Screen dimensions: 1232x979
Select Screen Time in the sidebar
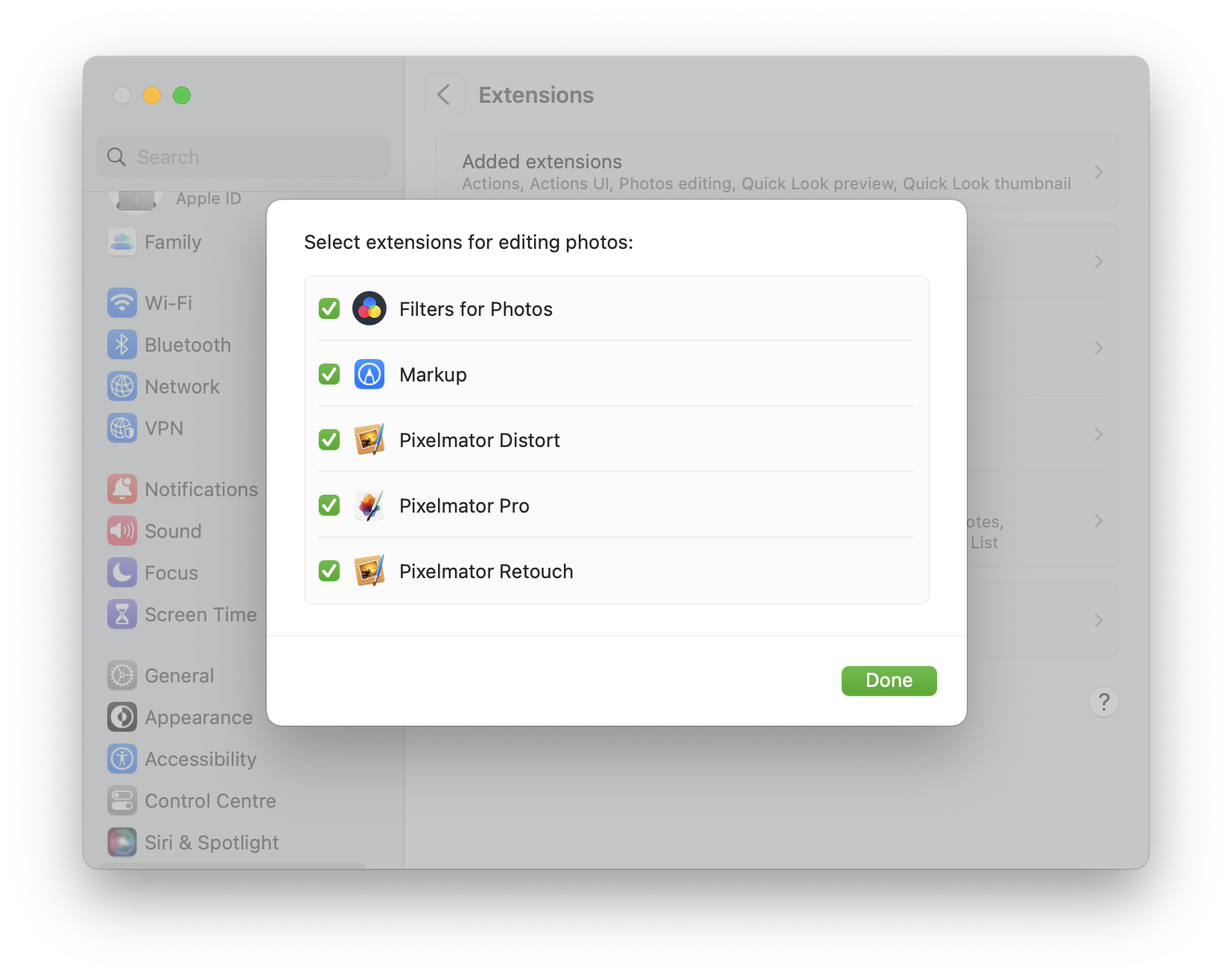click(x=200, y=615)
